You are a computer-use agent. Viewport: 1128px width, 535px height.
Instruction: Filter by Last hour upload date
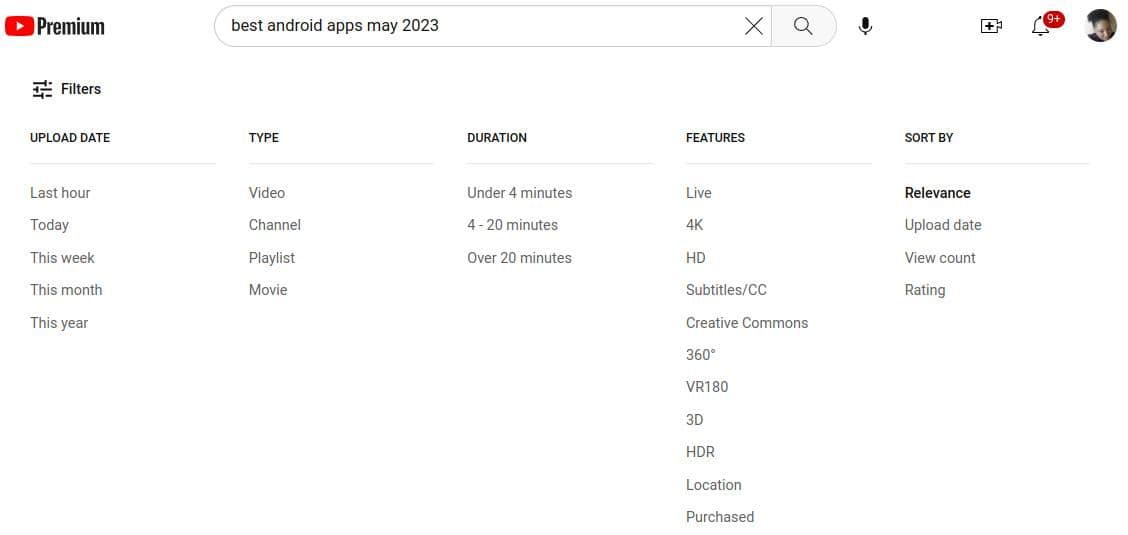click(60, 193)
